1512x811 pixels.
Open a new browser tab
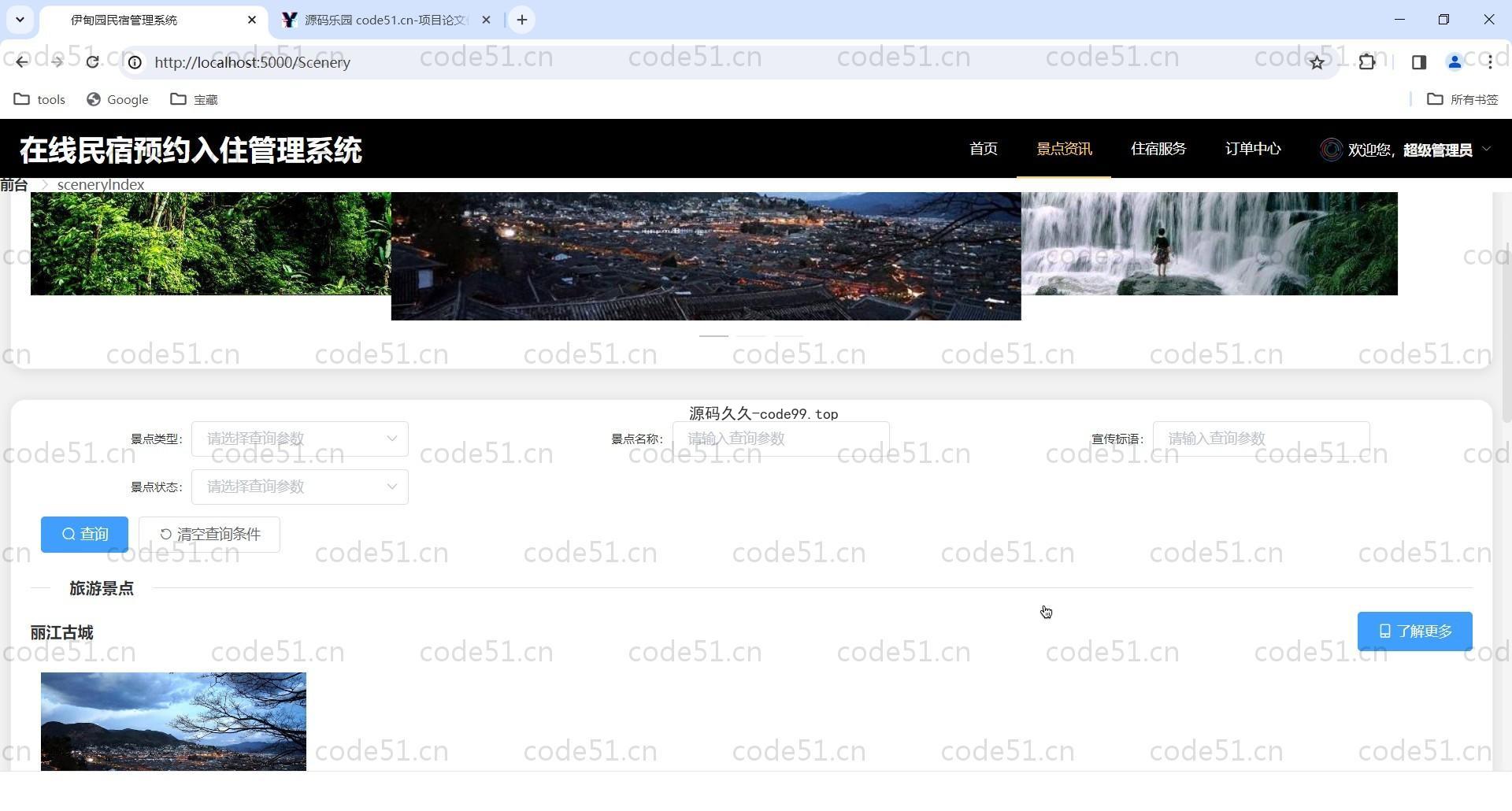point(522,20)
